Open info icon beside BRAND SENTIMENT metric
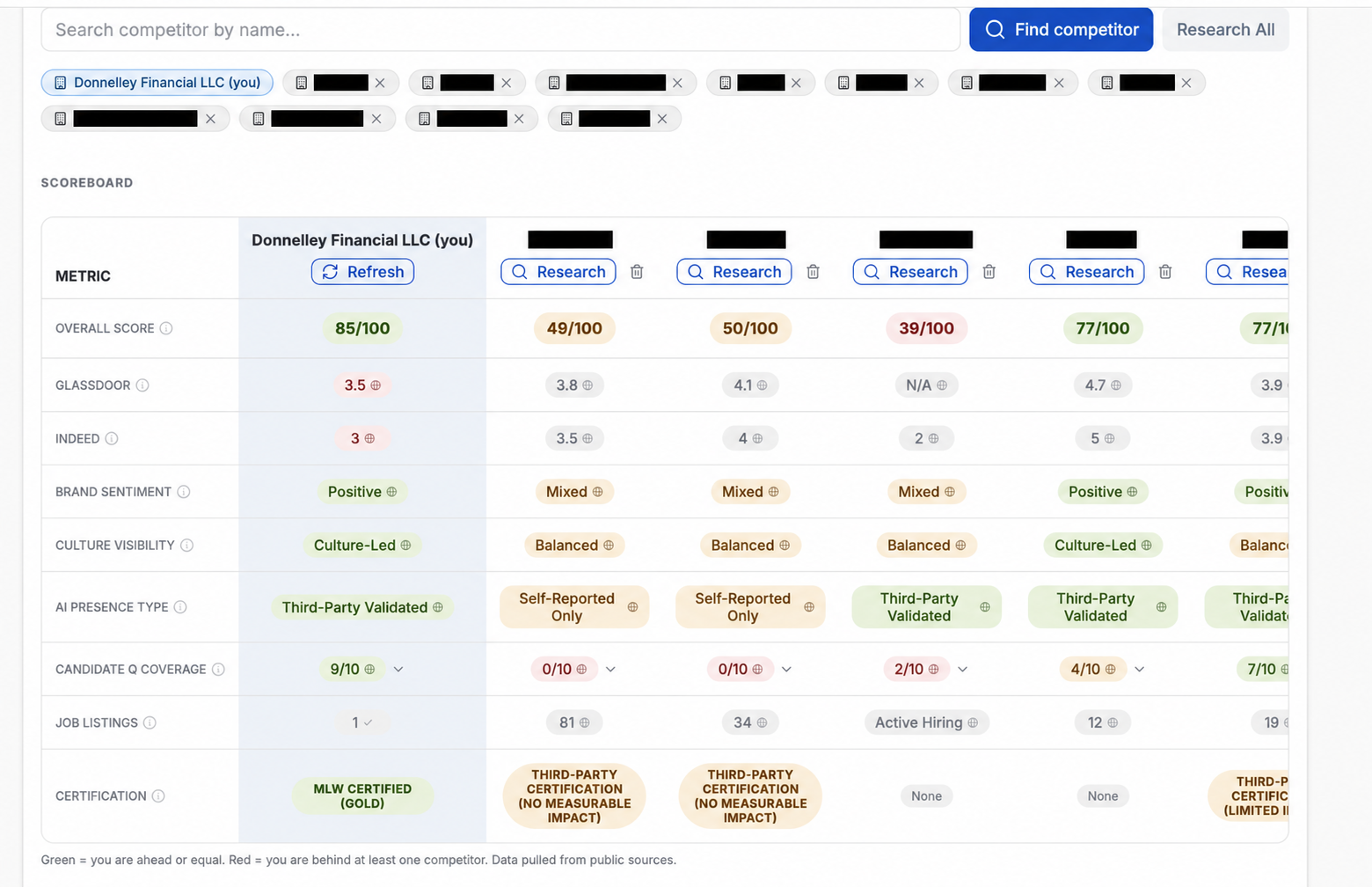The image size is (1372, 887). (x=184, y=492)
